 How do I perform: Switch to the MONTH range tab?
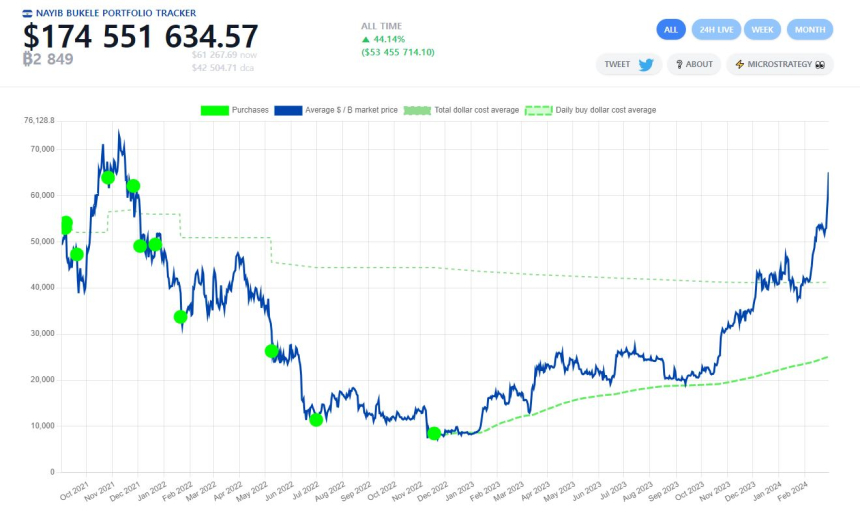810,30
